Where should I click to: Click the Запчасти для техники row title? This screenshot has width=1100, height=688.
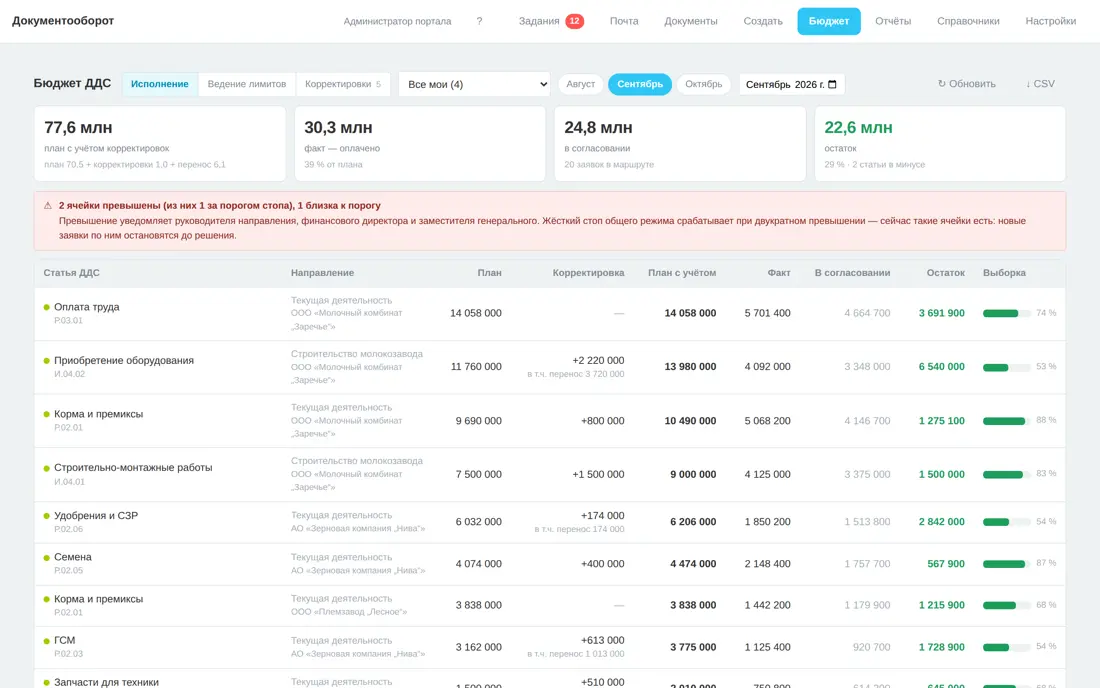coord(107,682)
